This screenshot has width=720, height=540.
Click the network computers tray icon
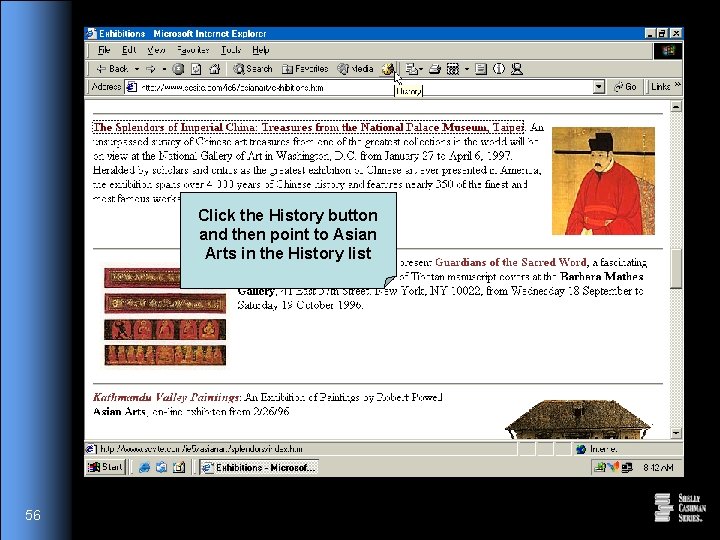click(627, 467)
